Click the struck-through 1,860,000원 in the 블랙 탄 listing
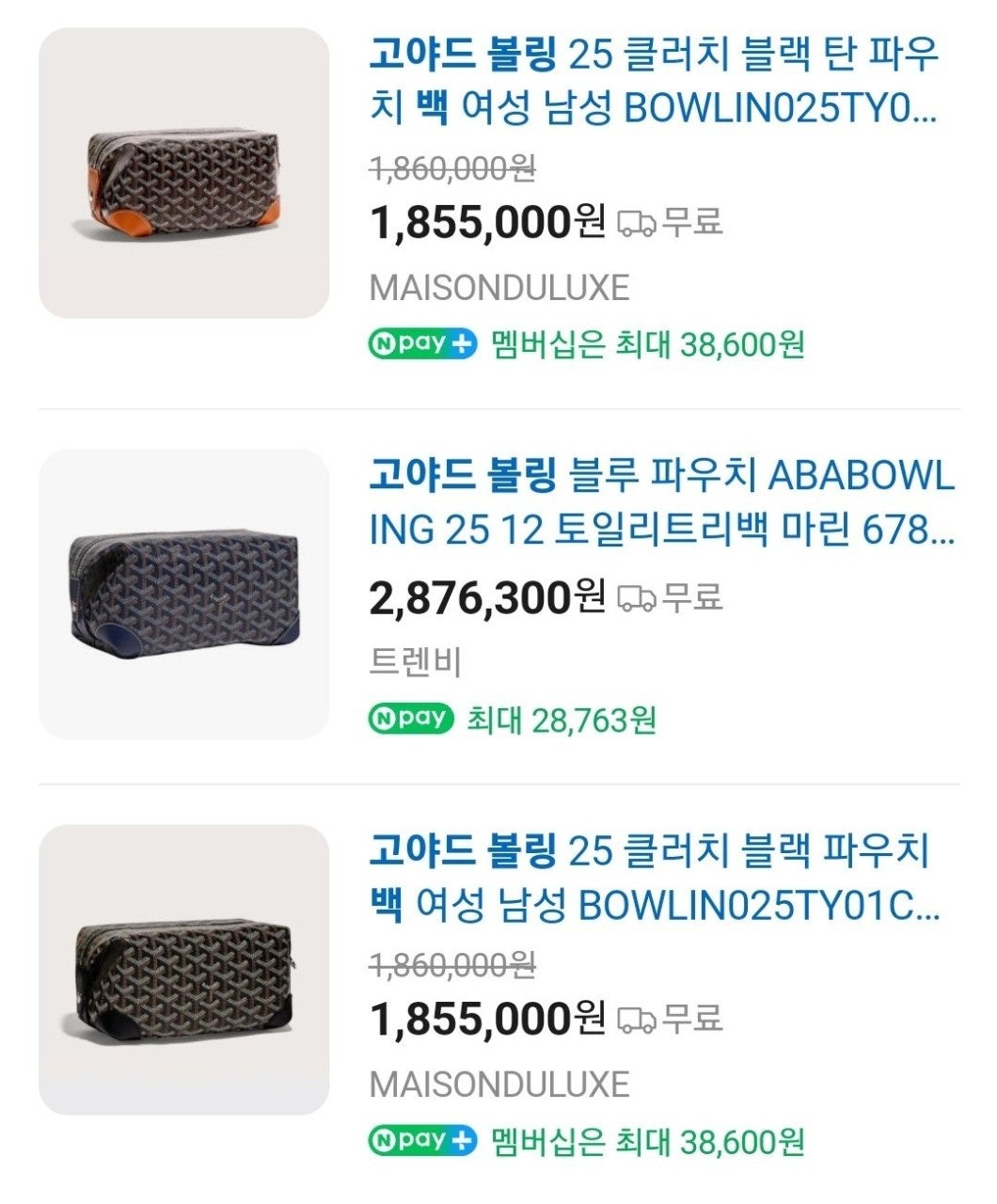The width and height of the screenshot is (997, 1204). coord(453,169)
